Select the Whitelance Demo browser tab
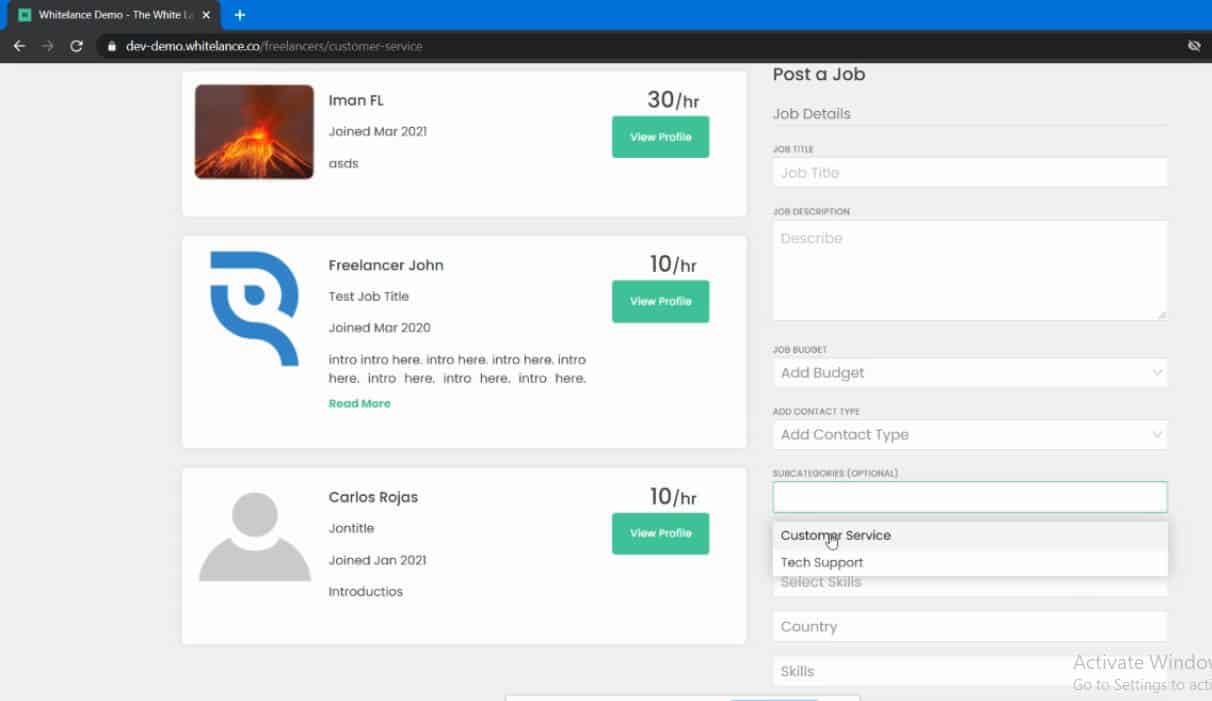The width and height of the screenshot is (1212, 701). point(113,15)
